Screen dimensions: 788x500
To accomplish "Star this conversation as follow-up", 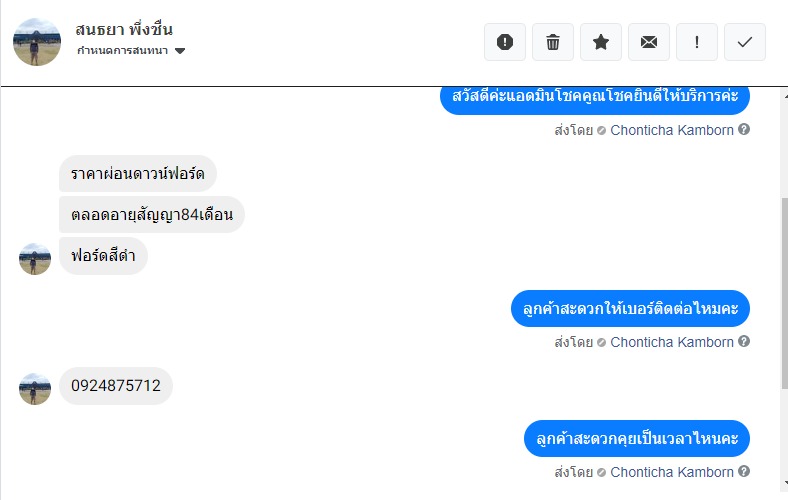I will tap(601, 42).
